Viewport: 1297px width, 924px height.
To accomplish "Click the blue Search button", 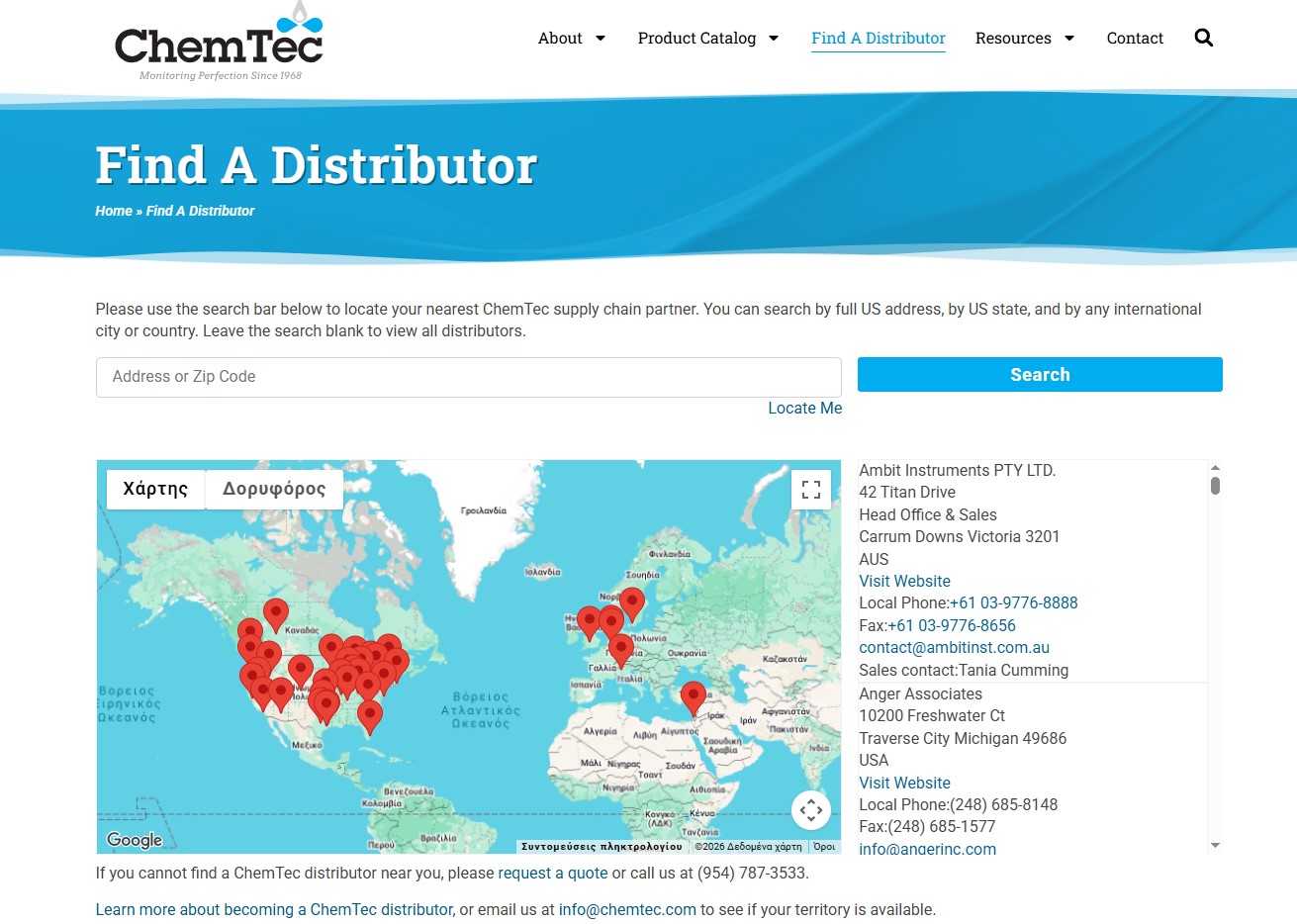I will (1040, 375).
